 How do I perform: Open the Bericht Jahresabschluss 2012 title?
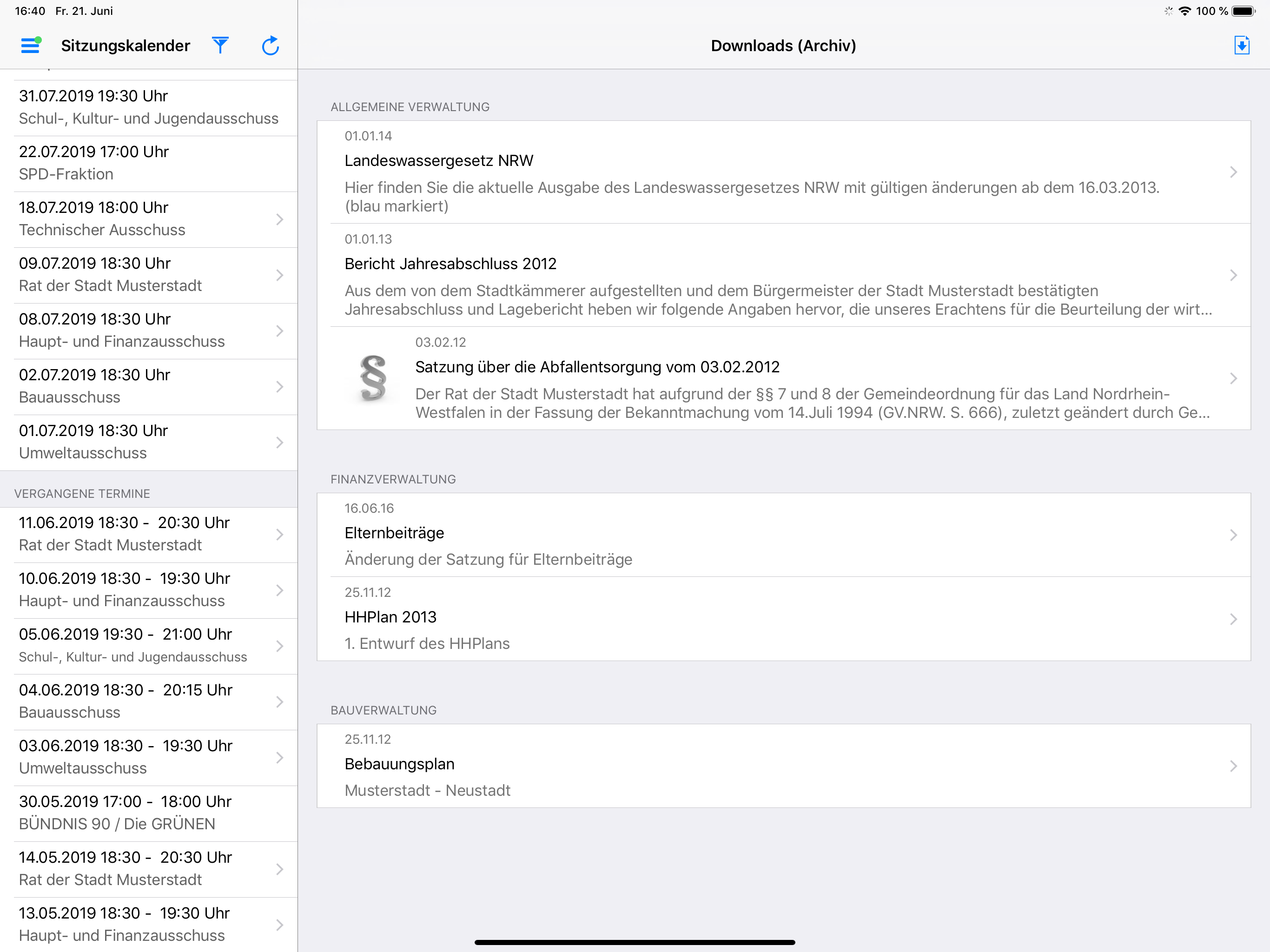click(450, 264)
